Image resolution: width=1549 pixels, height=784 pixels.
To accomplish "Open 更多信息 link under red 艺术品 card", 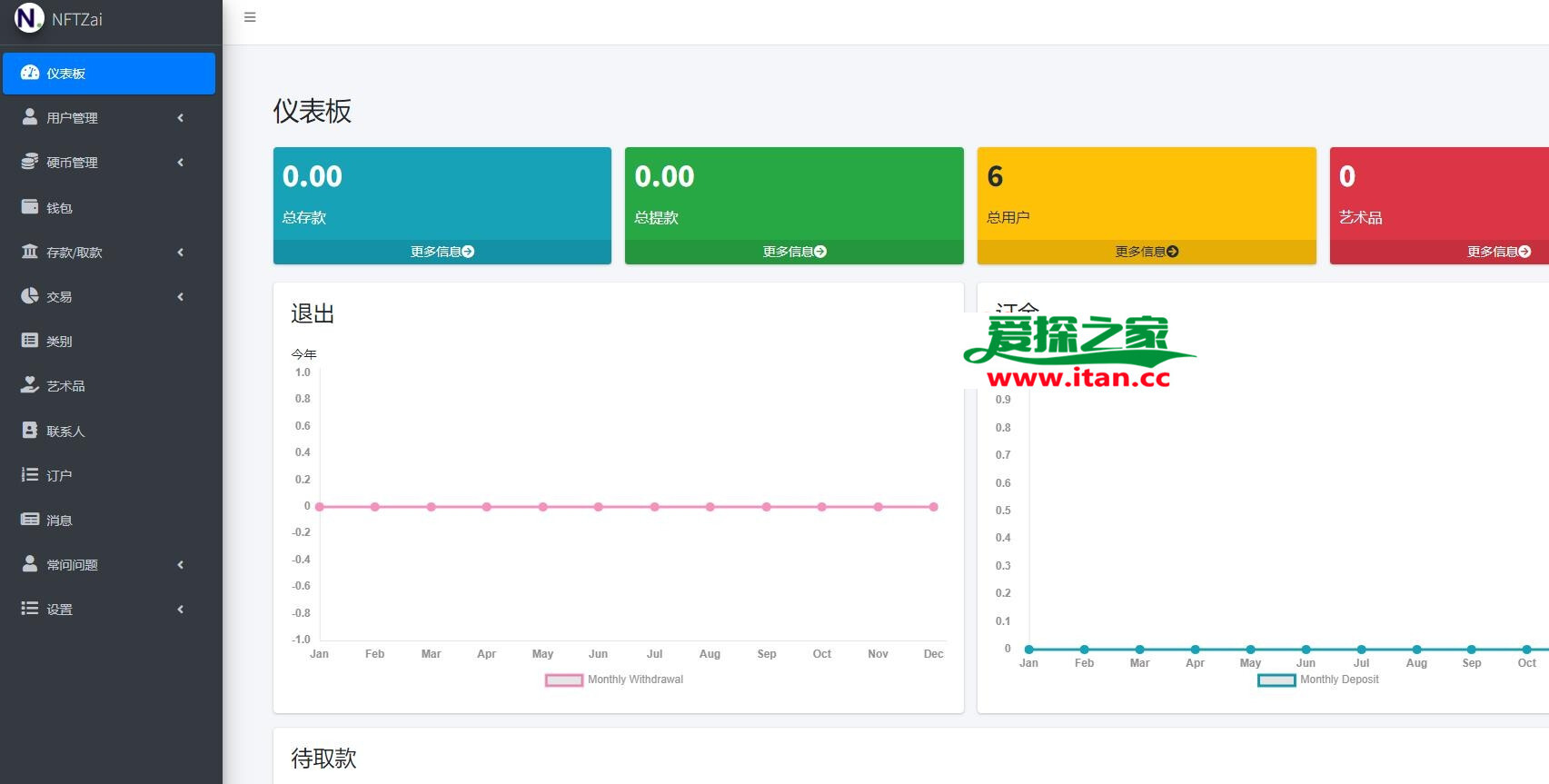I will coord(1499,252).
